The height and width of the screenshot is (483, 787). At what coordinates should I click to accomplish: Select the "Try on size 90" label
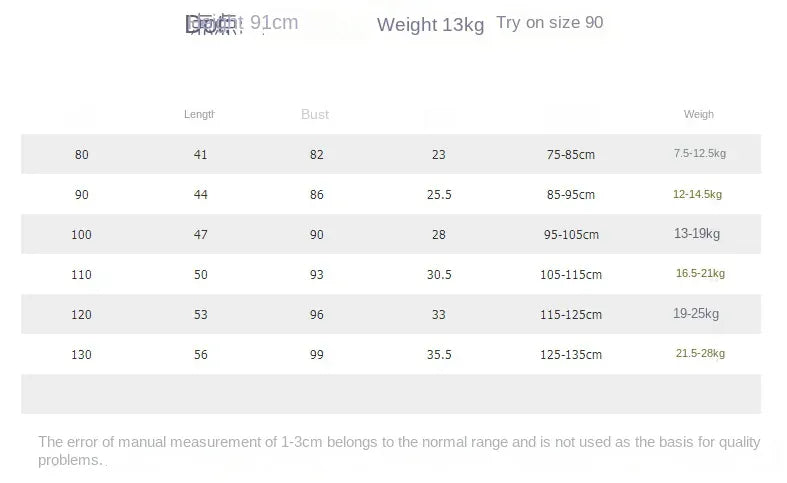(x=549, y=23)
